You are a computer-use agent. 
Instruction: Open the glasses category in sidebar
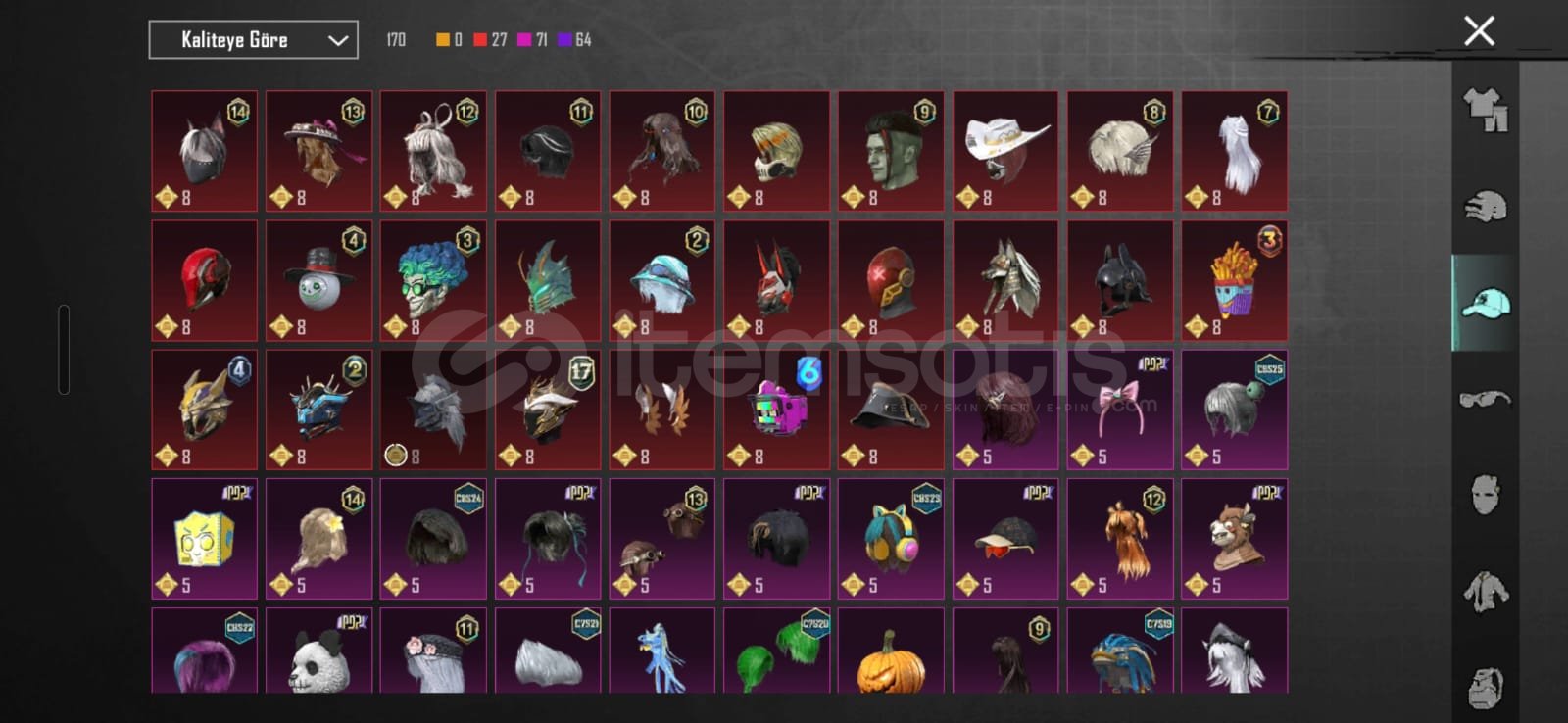1486,399
